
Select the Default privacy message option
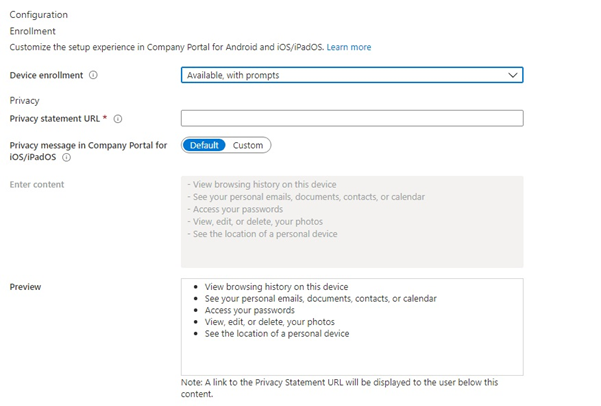[x=204, y=145]
